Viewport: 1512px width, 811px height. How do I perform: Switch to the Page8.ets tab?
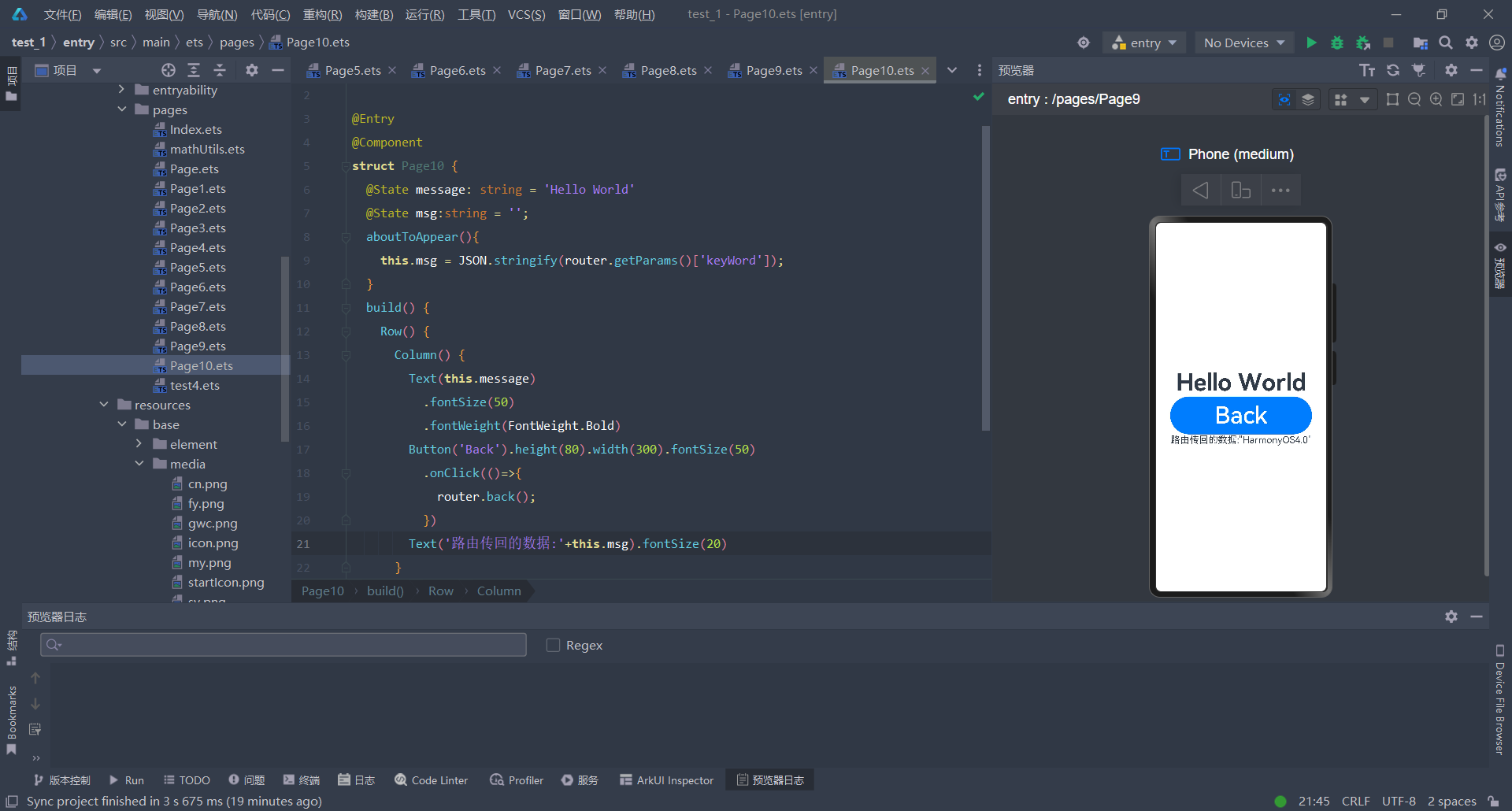(668, 70)
